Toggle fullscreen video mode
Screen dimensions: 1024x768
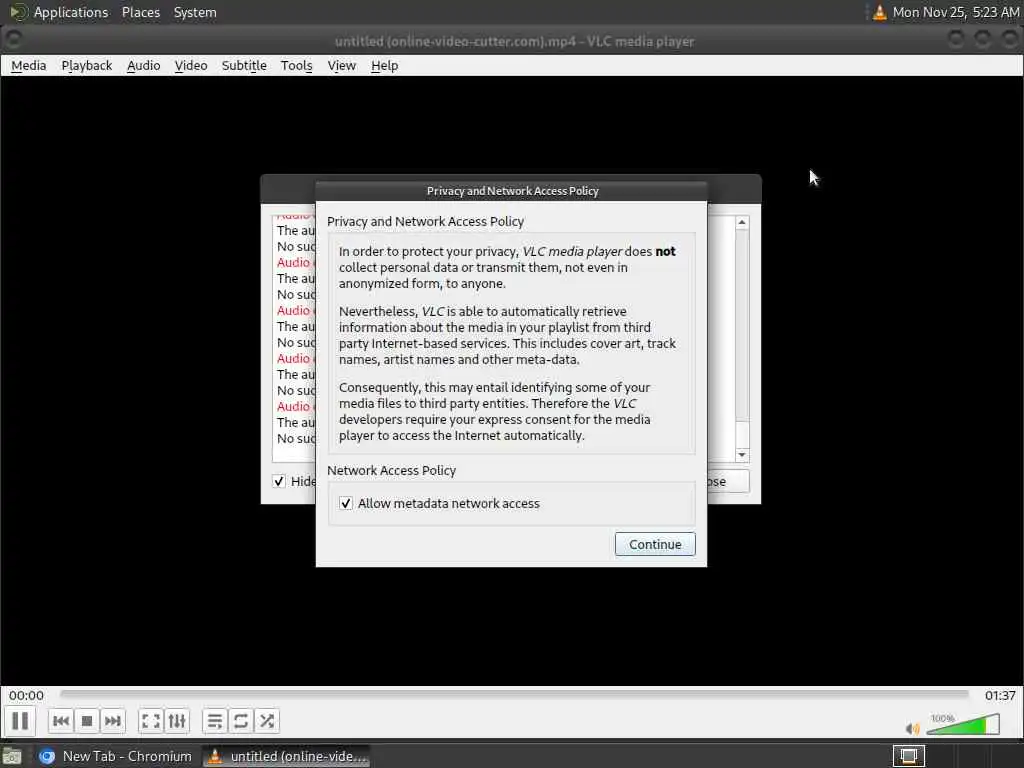tap(151, 721)
